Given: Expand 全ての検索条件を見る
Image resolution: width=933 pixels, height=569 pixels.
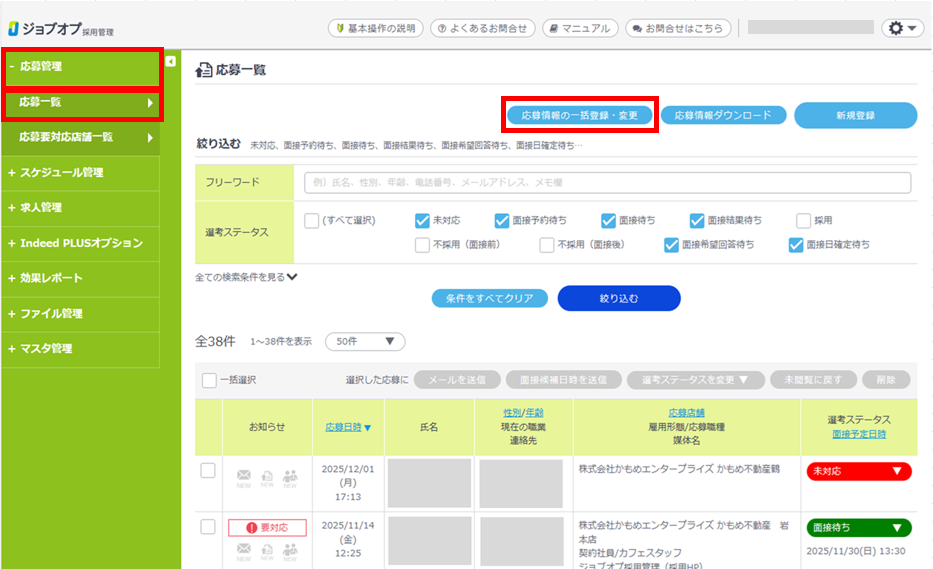Looking at the screenshot, I should point(246,277).
